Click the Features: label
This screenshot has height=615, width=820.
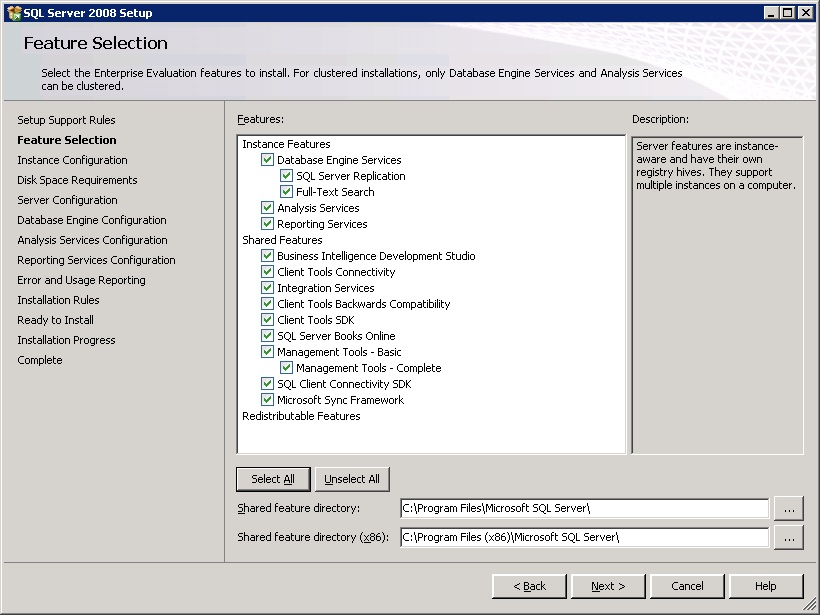260,119
